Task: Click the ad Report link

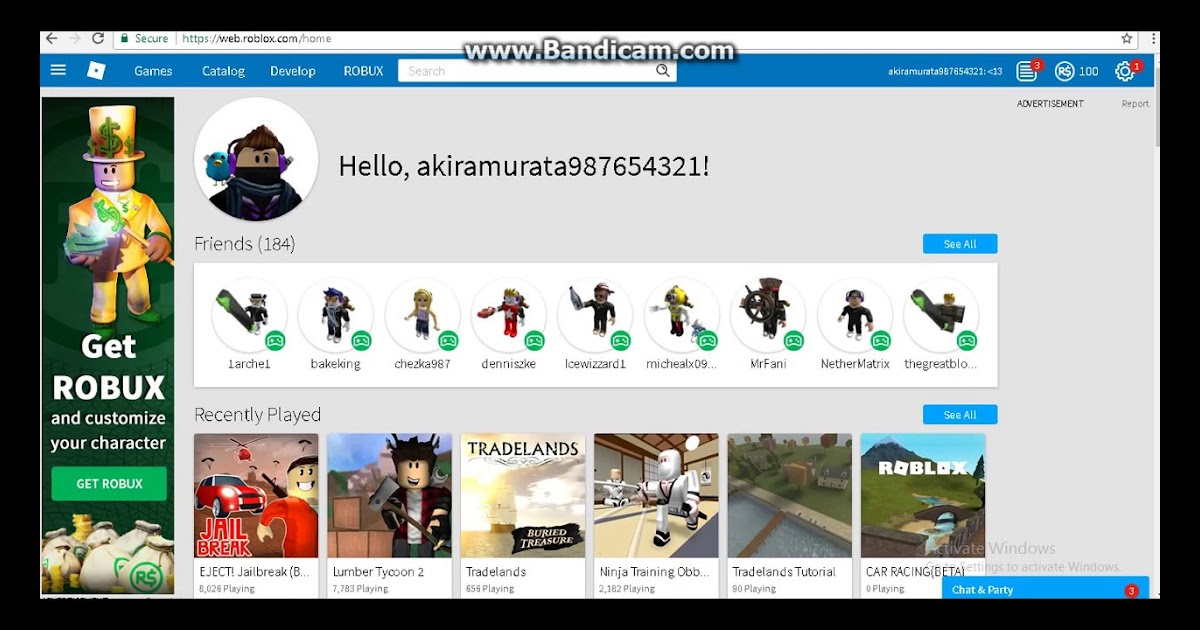Action: [1135, 104]
